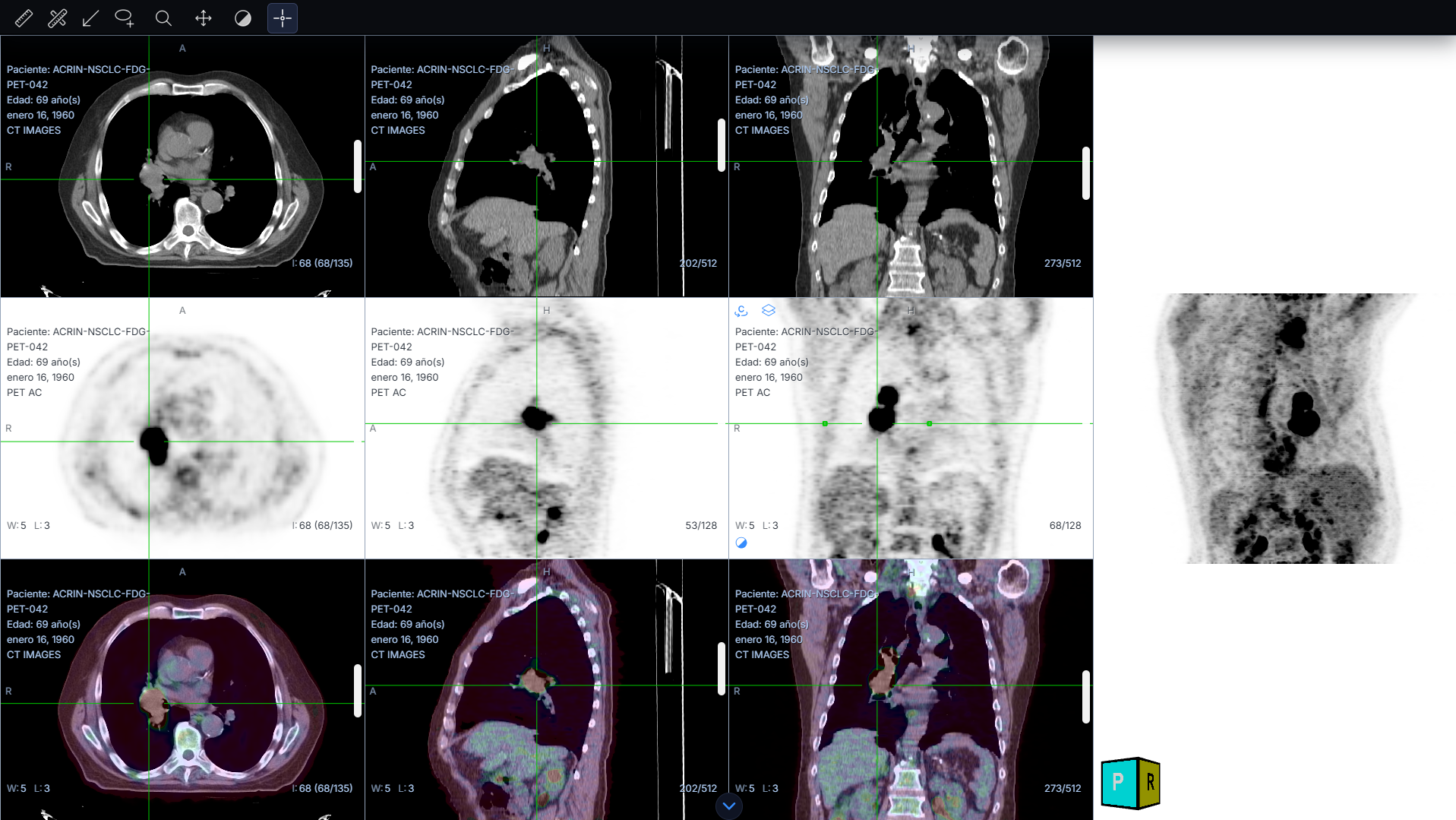The image size is (1456, 820).
Task: Click slice counter 273/512 in coronal fusion viewport
Action: click(x=1063, y=788)
